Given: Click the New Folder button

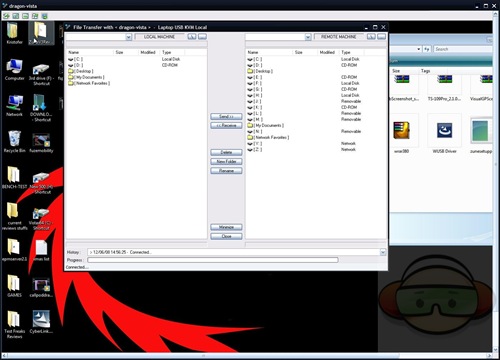Looking at the screenshot, I should click(x=226, y=161).
